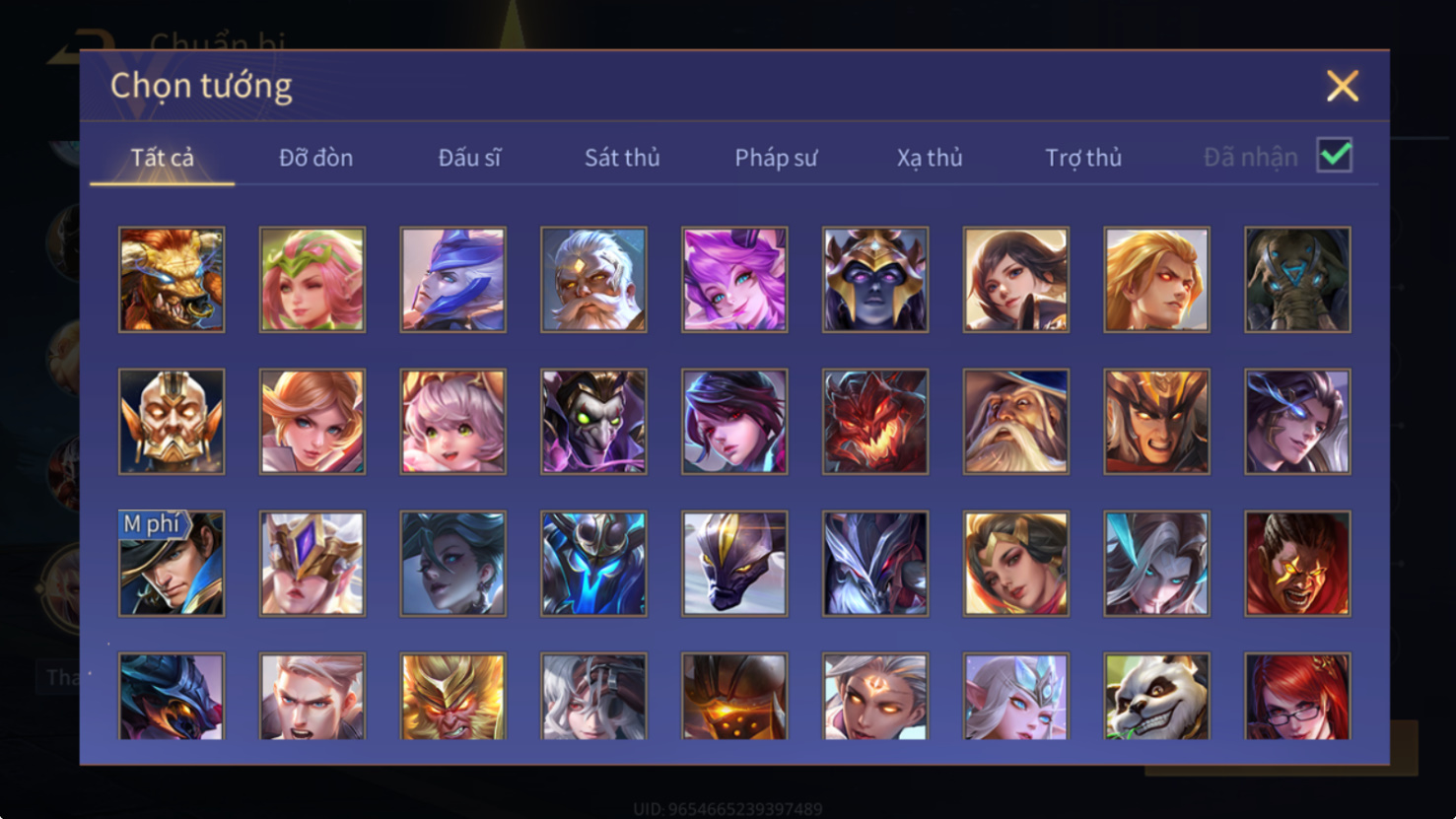Select the white-bearded old man hero in the top row
The height and width of the screenshot is (819, 1456).
(x=593, y=280)
